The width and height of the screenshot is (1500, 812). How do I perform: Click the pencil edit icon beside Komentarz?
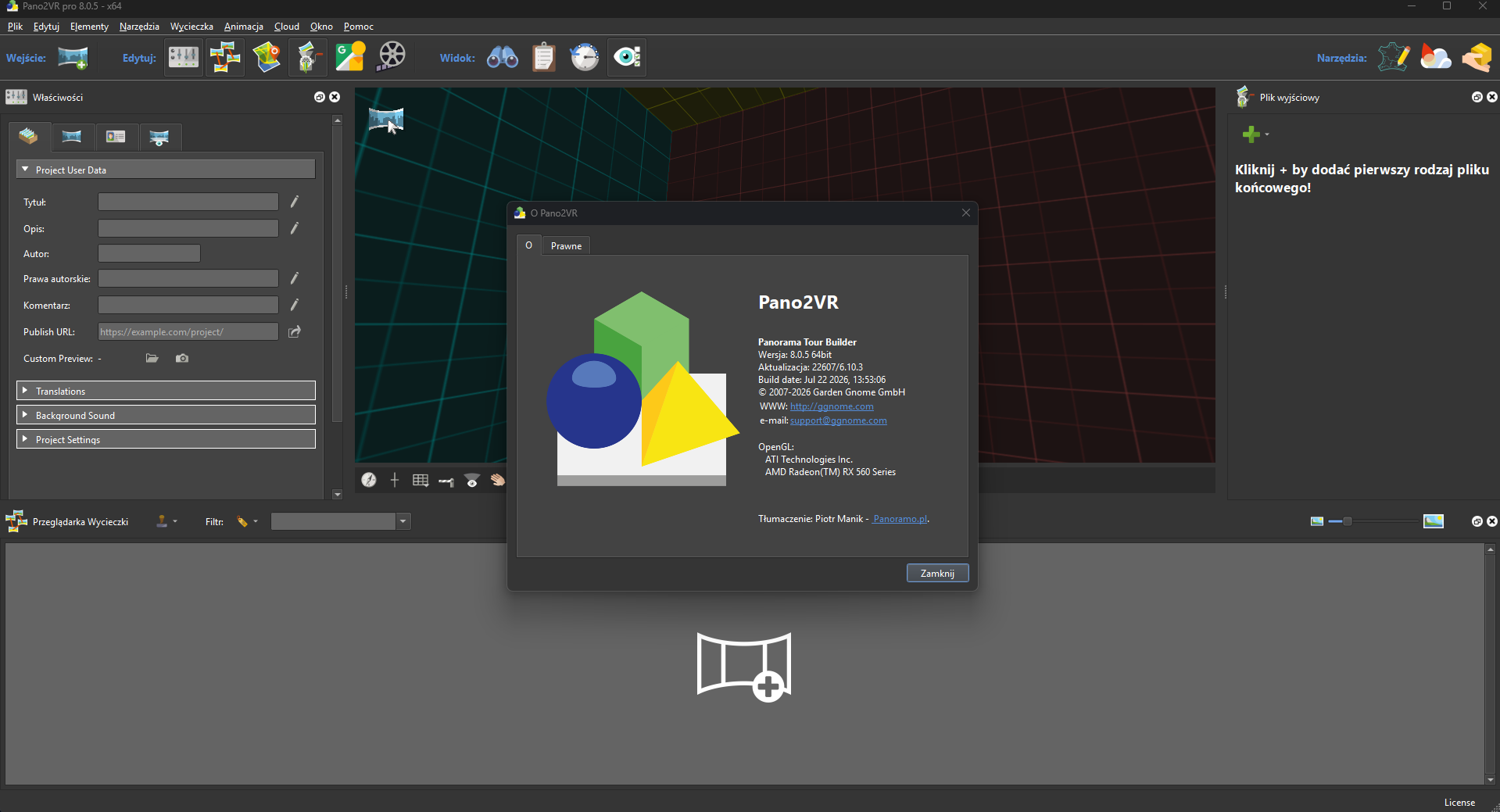pos(295,306)
